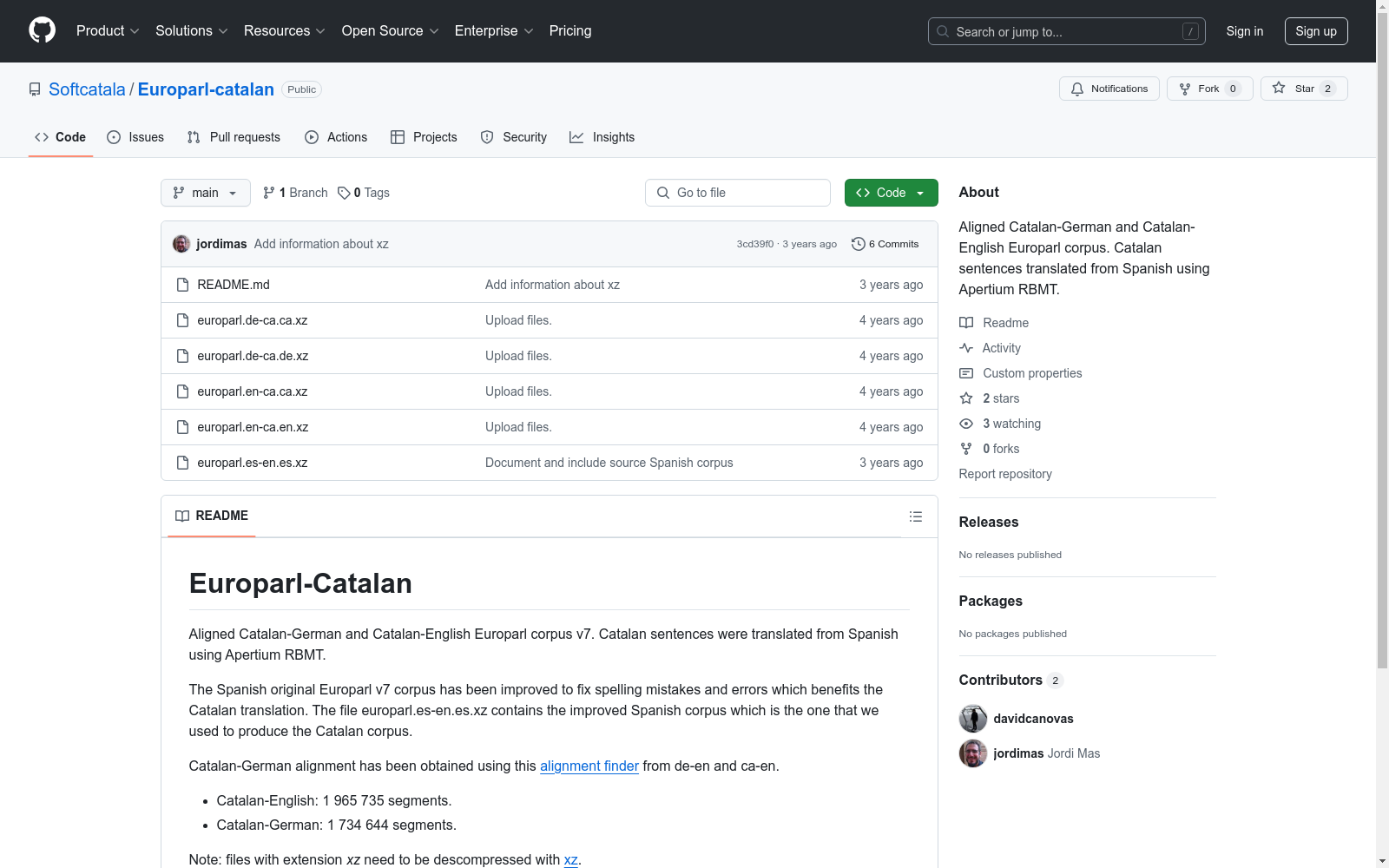
Task: Switch to the Projects tab
Action: pyautogui.click(x=424, y=137)
